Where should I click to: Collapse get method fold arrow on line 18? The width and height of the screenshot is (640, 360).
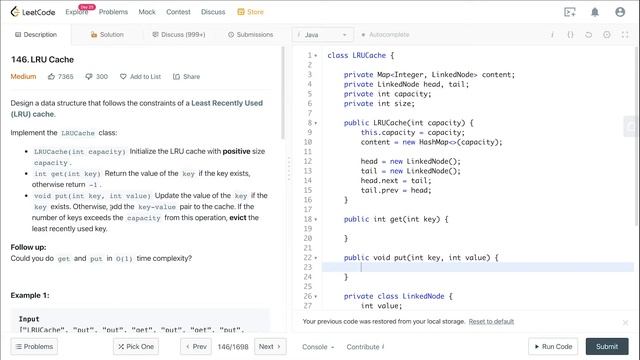(316, 220)
